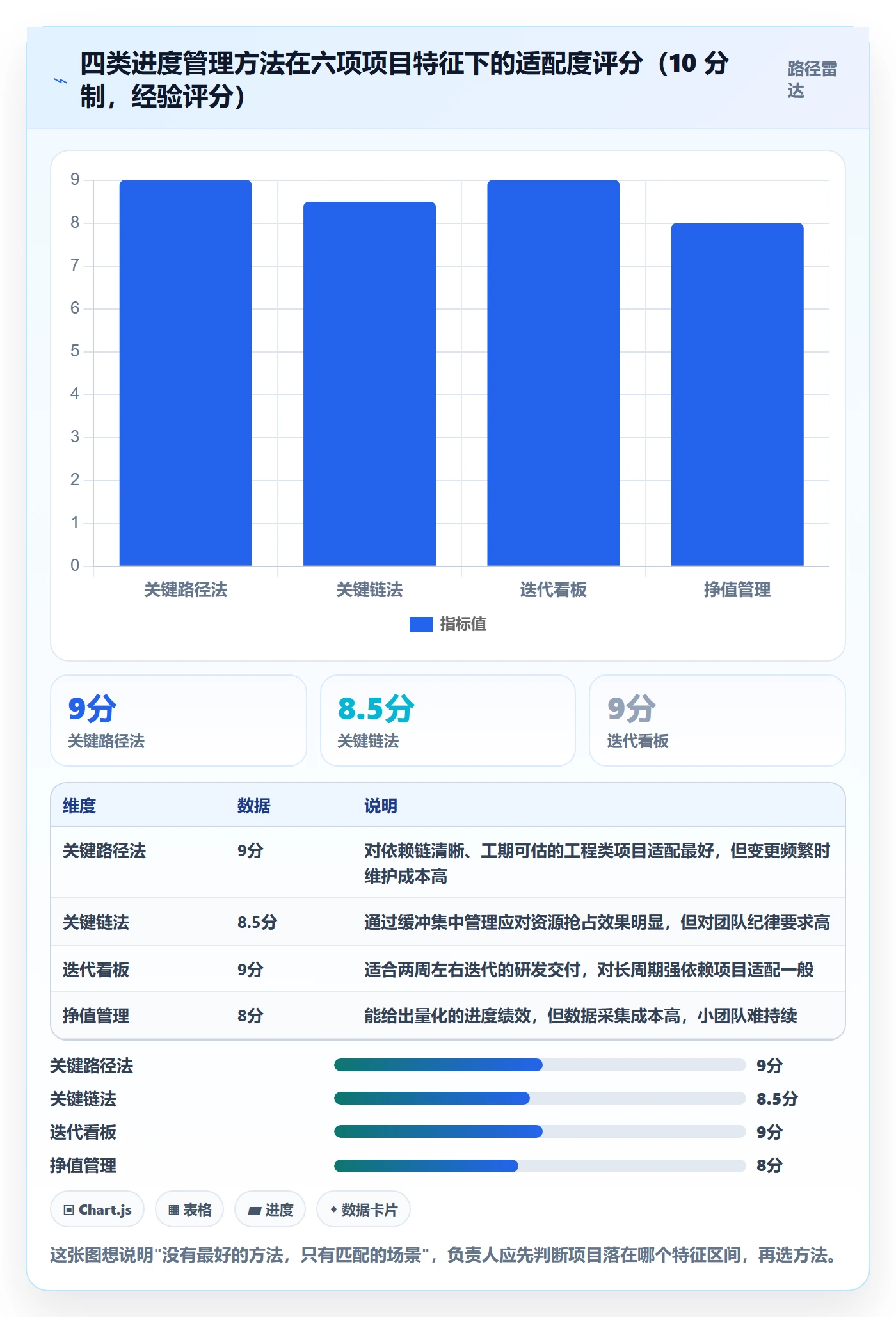Click the 迭代看板 progress bar
This screenshot has height=1317, width=896.
tap(540, 1131)
